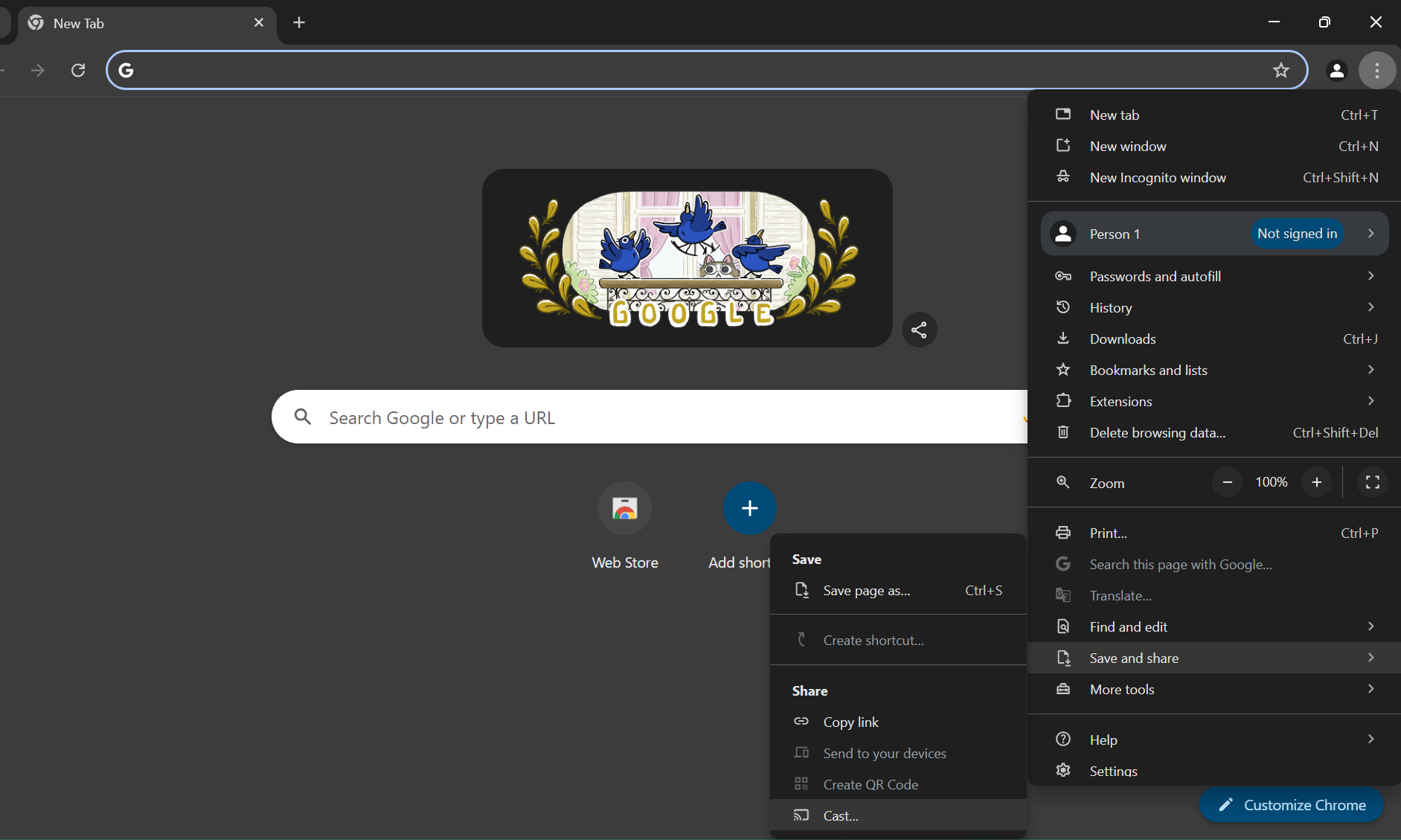1401x840 pixels.
Task: Close the New Tab tab
Action: 259,23
